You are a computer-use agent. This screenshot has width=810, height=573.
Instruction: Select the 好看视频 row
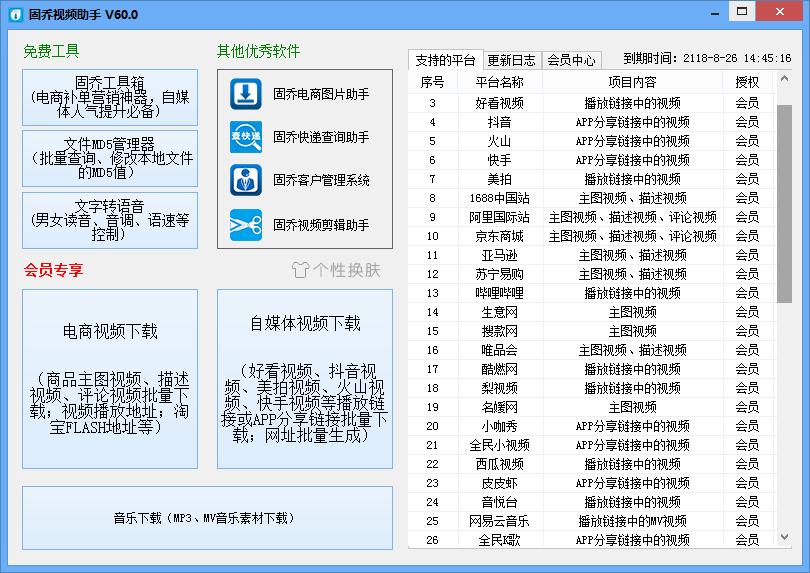[x=591, y=103]
